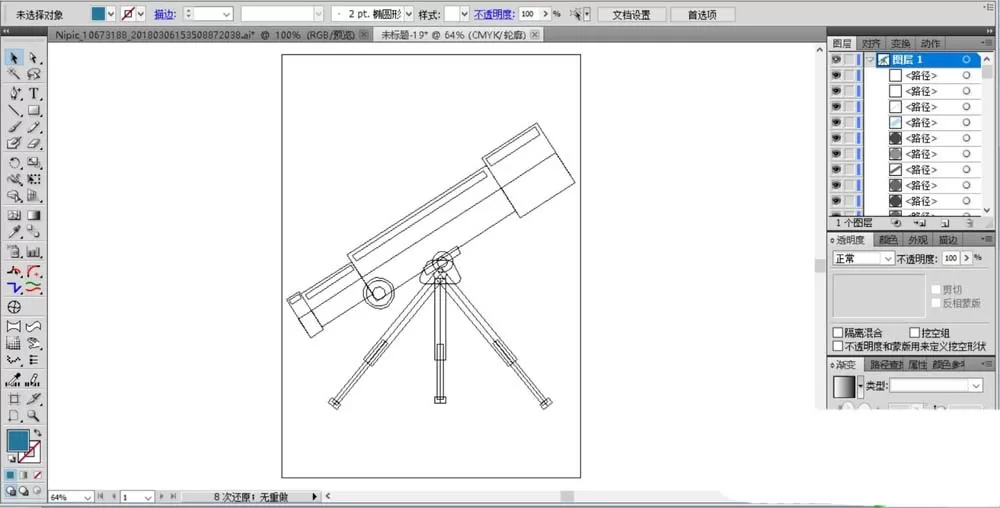Select the Free Transform tool

click(33, 180)
